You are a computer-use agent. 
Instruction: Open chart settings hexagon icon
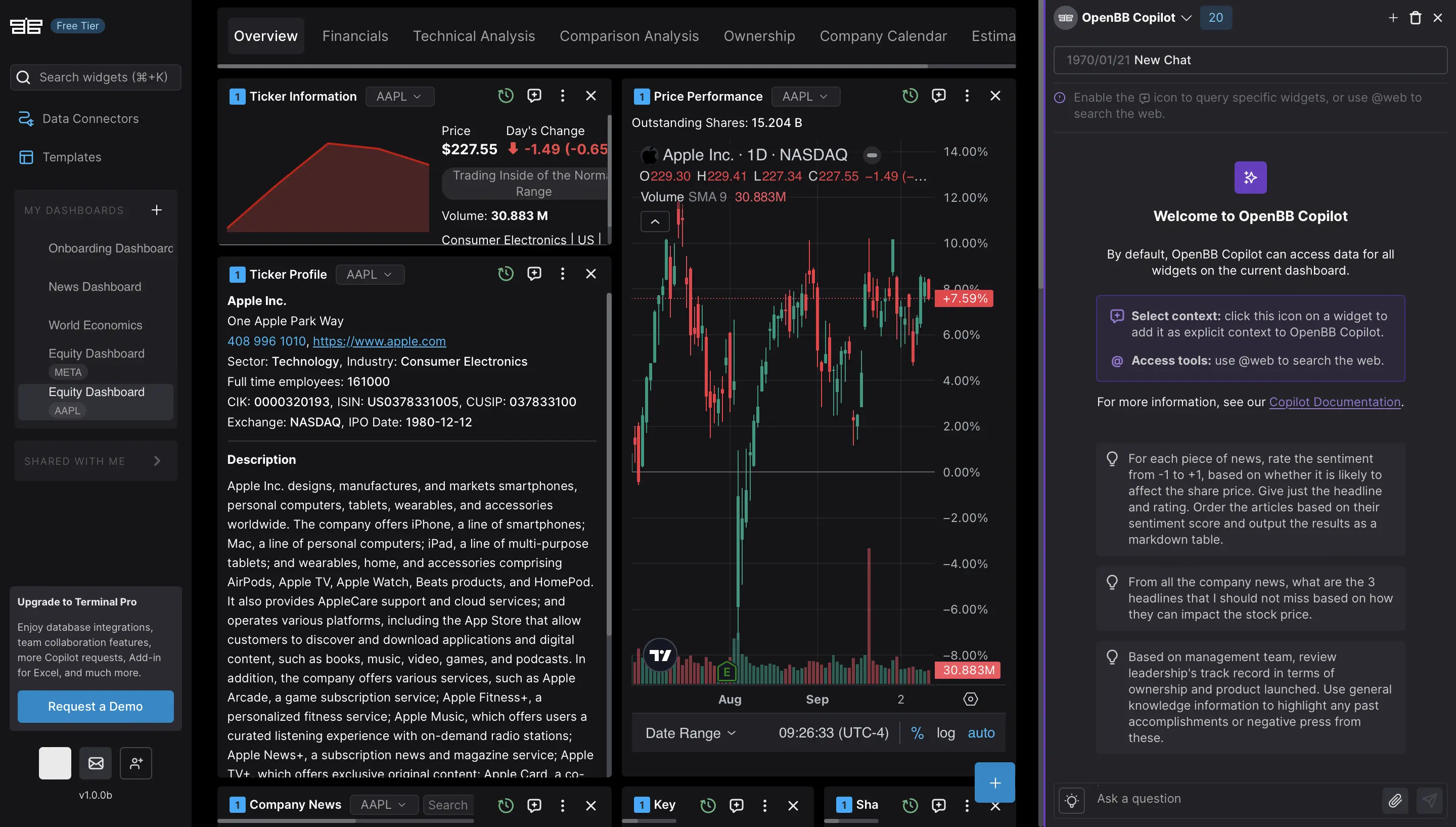[970, 699]
